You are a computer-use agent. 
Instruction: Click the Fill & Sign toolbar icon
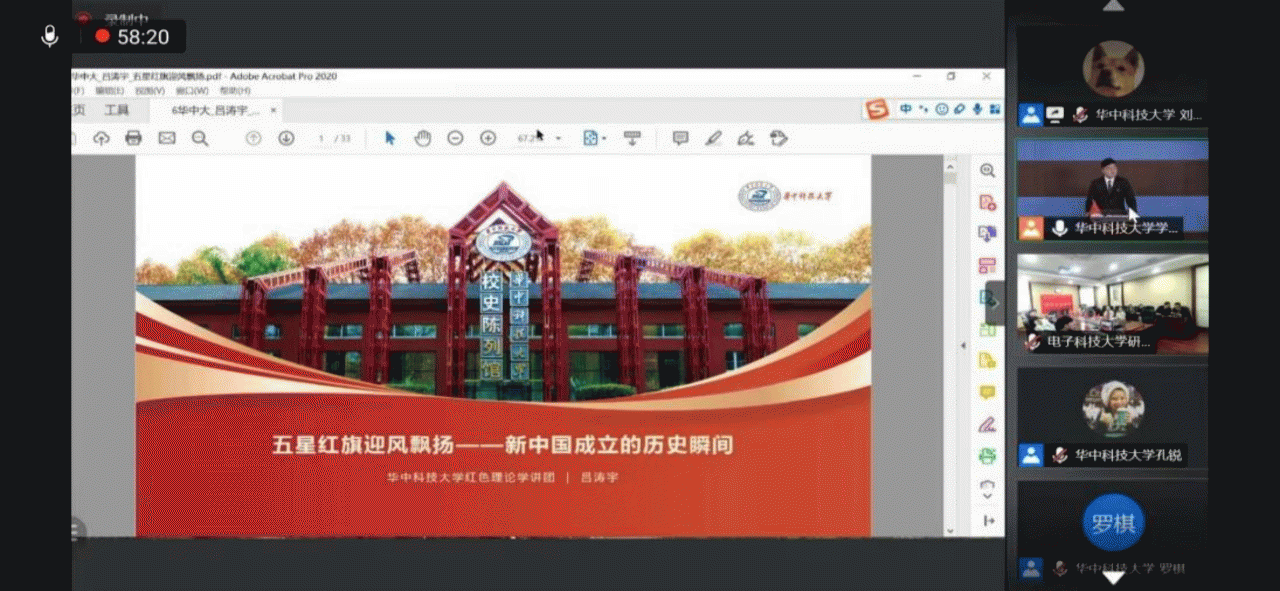(746, 138)
